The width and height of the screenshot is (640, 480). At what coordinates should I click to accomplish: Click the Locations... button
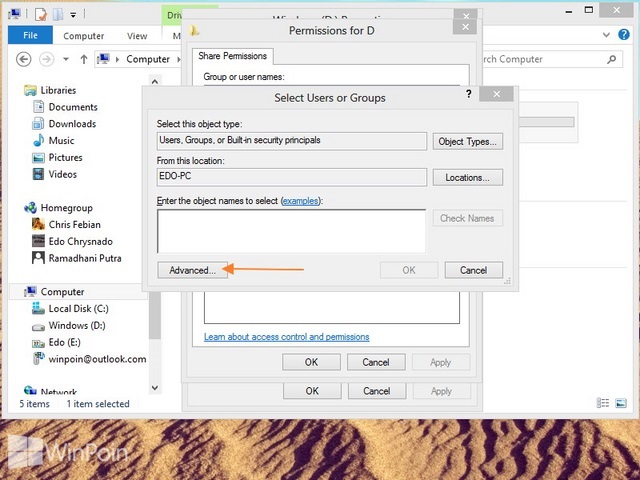[x=467, y=178]
